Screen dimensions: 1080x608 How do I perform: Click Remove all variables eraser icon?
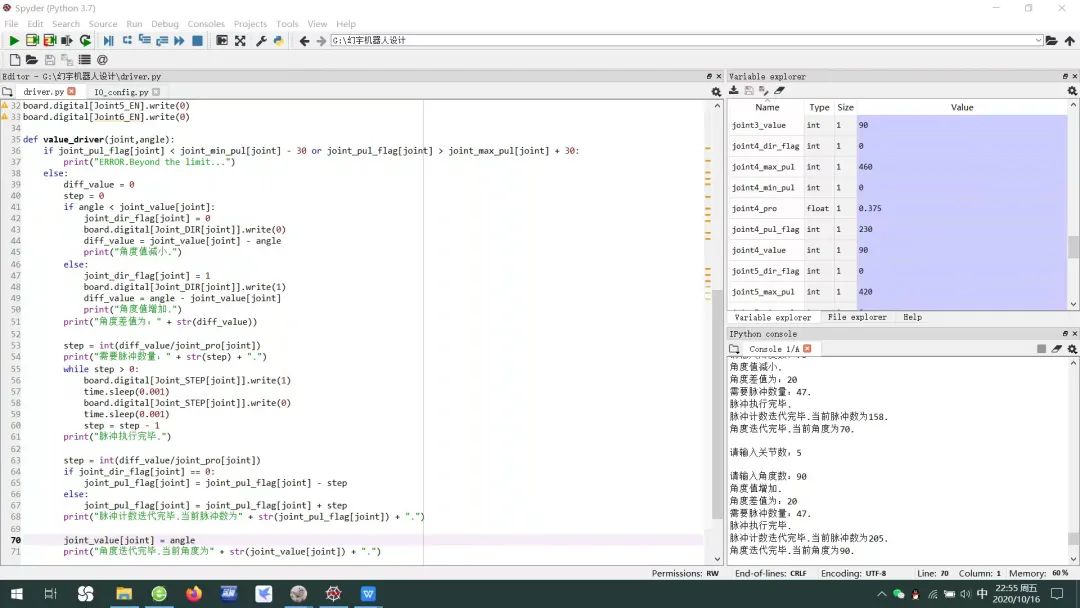[x=780, y=90]
